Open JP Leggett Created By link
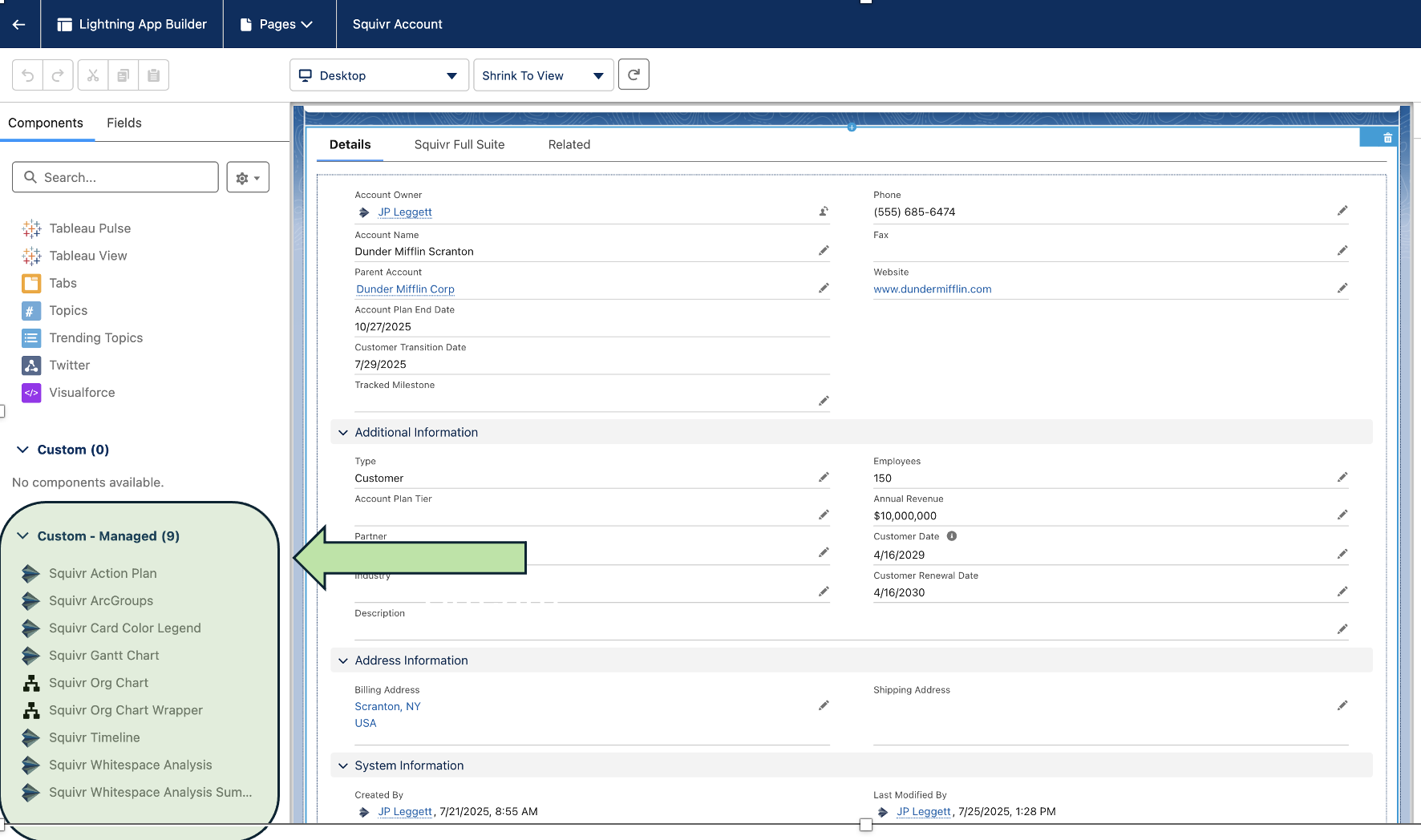This screenshot has height=840, width=1421. [x=405, y=811]
